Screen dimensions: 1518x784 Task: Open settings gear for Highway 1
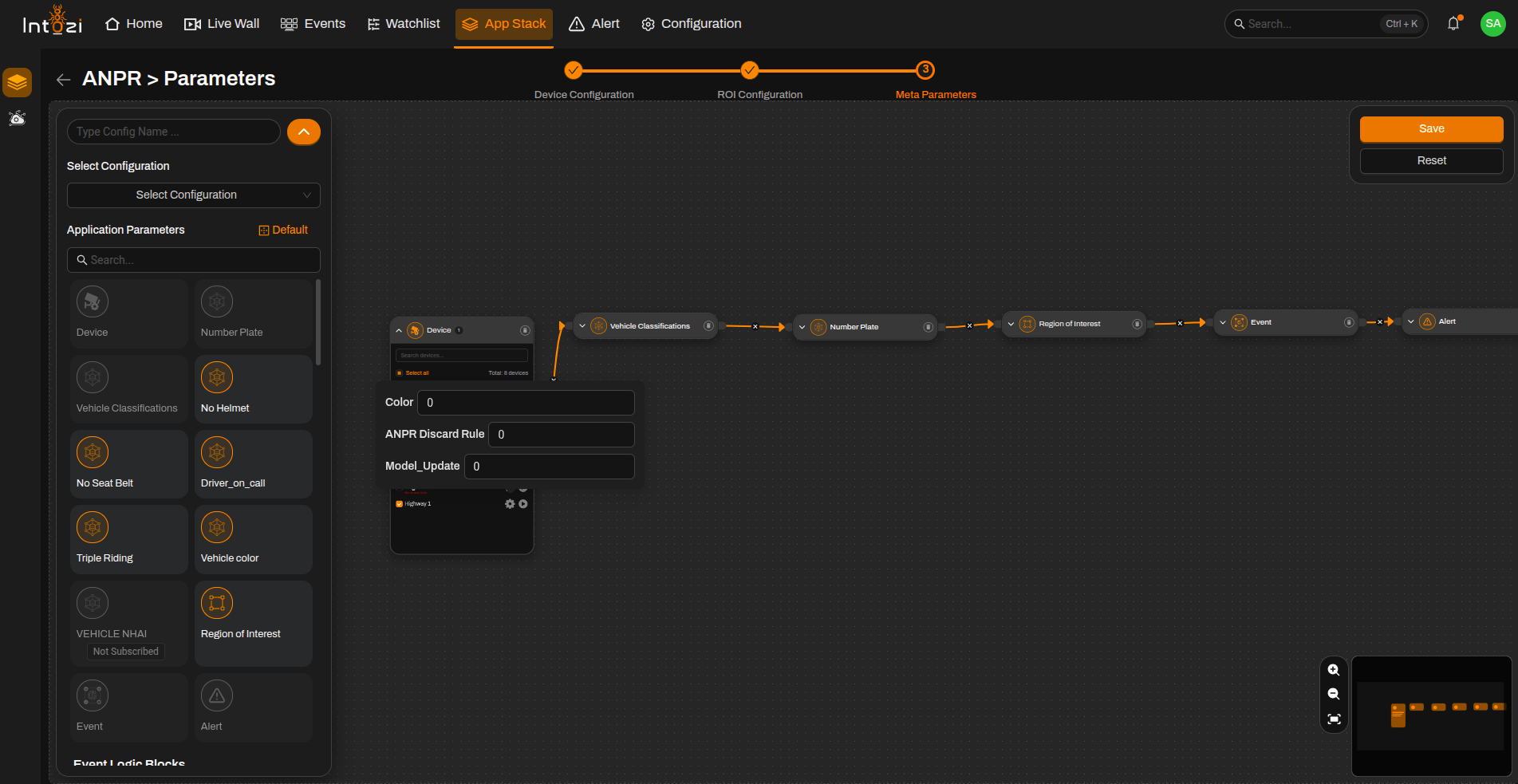point(510,504)
